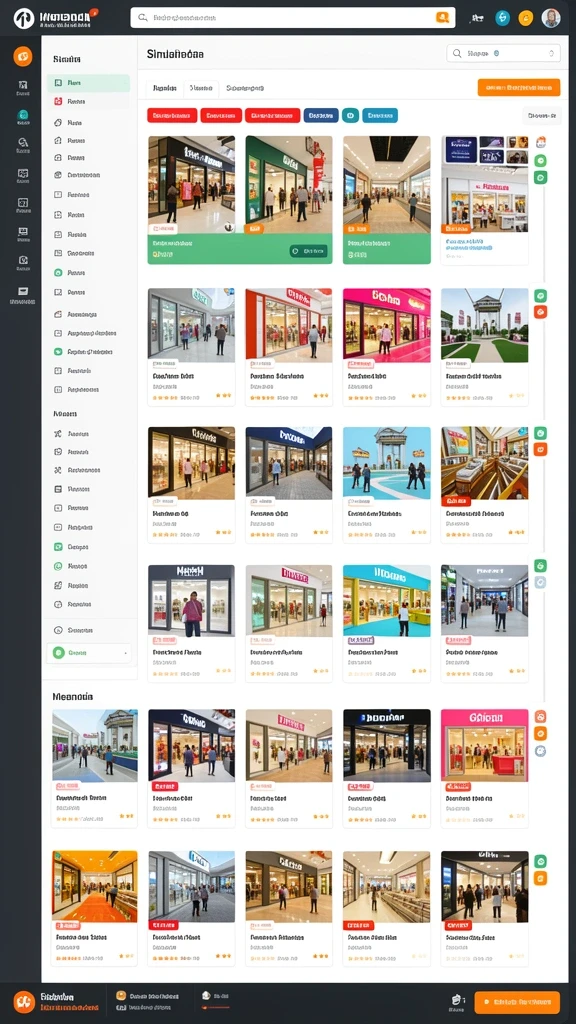Click the orange round logo in bottom bar

coord(24,1002)
